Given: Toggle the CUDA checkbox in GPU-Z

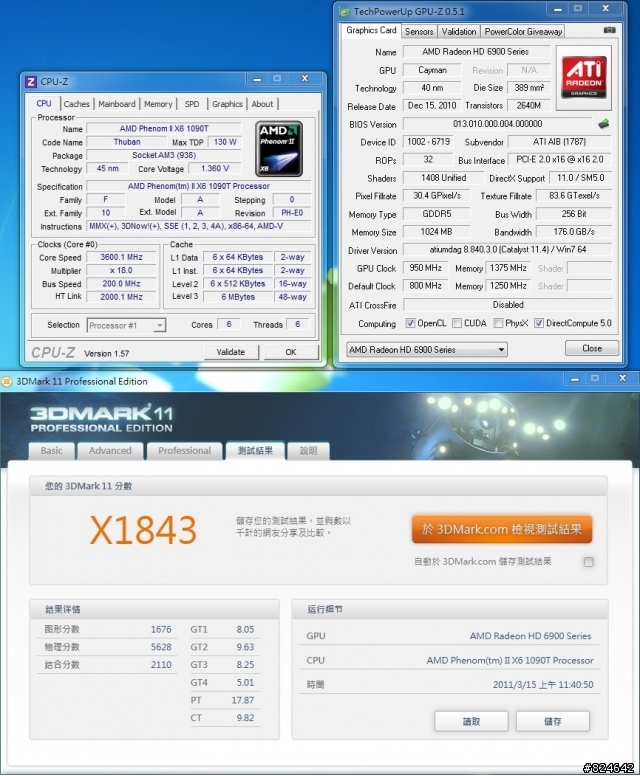Looking at the screenshot, I should pyautogui.click(x=457, y=323).
